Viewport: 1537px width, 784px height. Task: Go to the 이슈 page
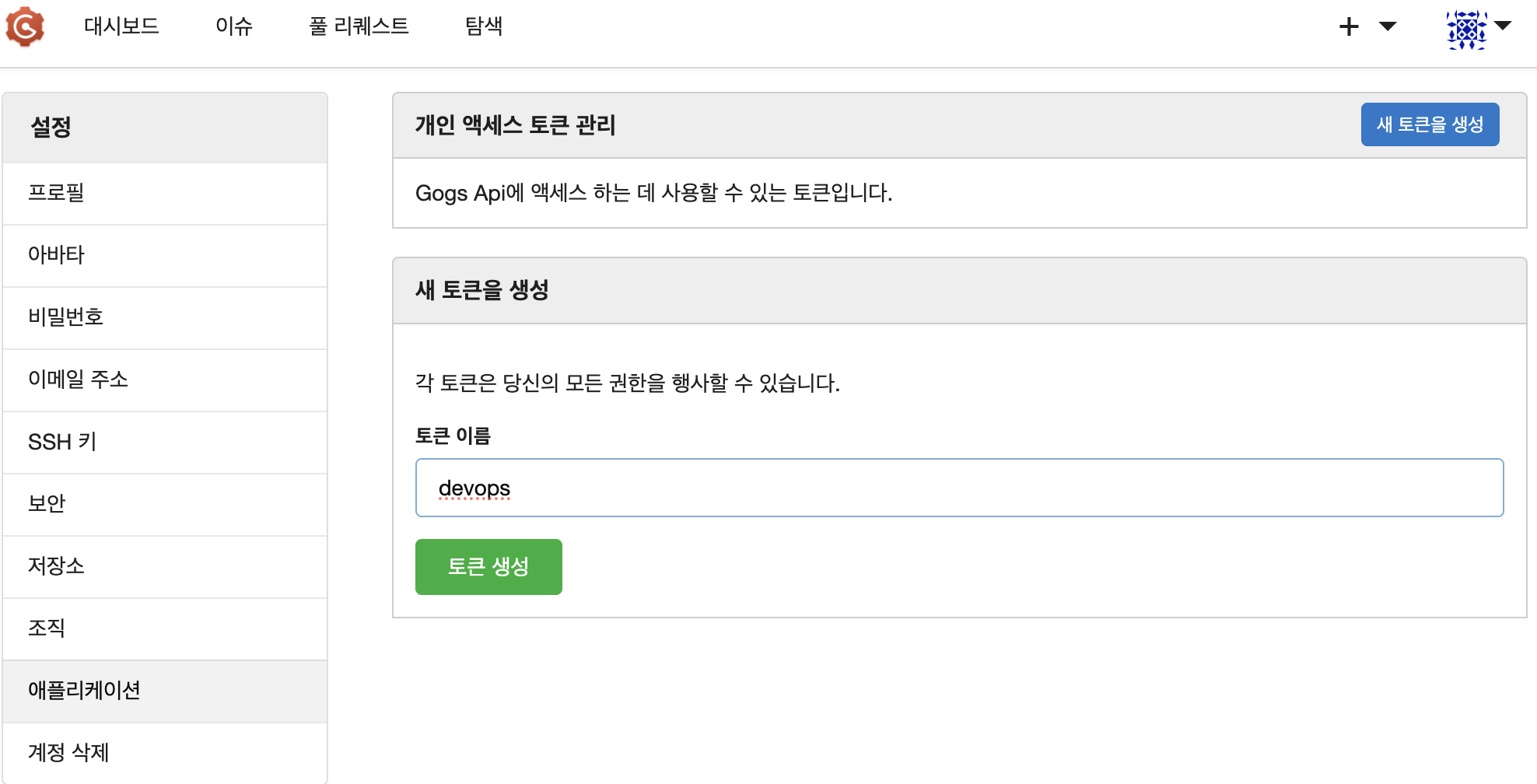(x=234, y=26)
